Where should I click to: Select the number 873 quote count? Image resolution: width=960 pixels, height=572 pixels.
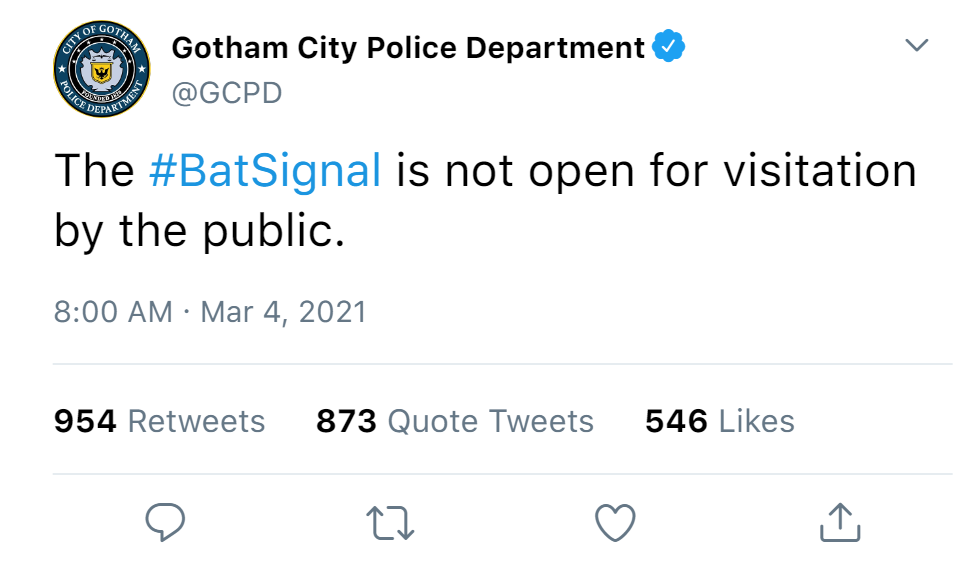pyautogui.click(x=347, y=421)
